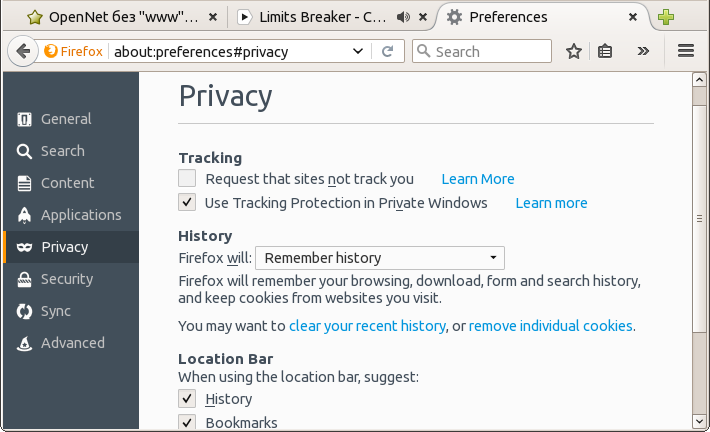The height and width of the screenshot is (432, 710).
Task: Open the hamburger menu icon
Action: click(686, 52)
